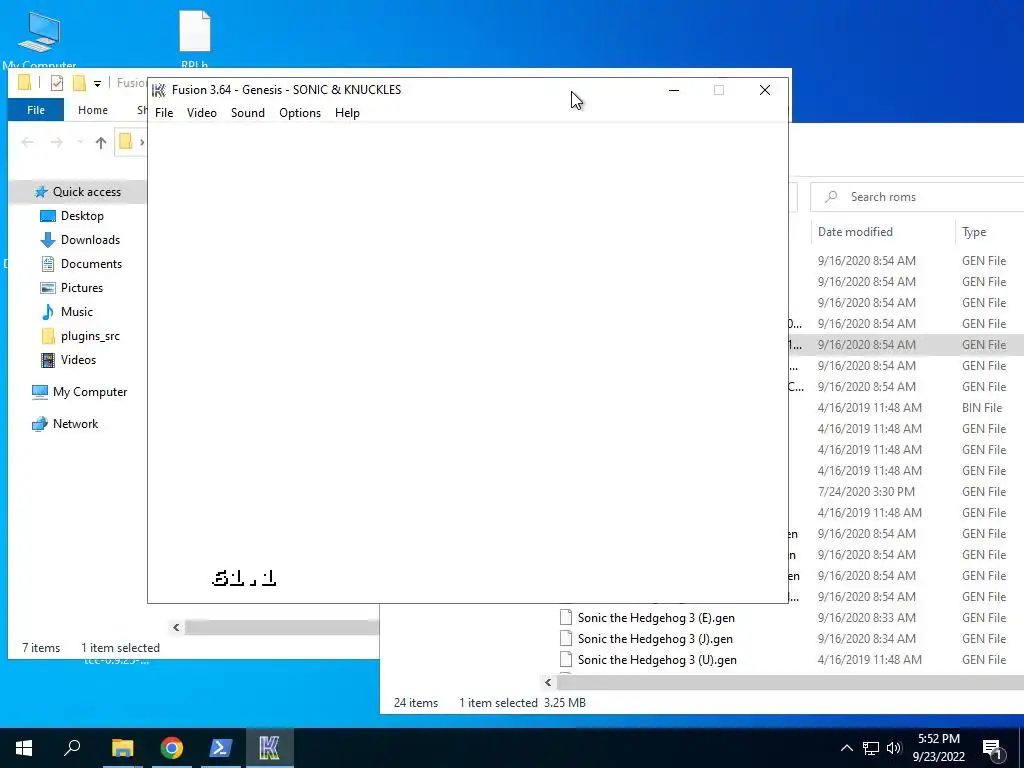Click the My Computer icon in sidebar
This screenshot has height=768, width=1024.
(x=40, y=392)
